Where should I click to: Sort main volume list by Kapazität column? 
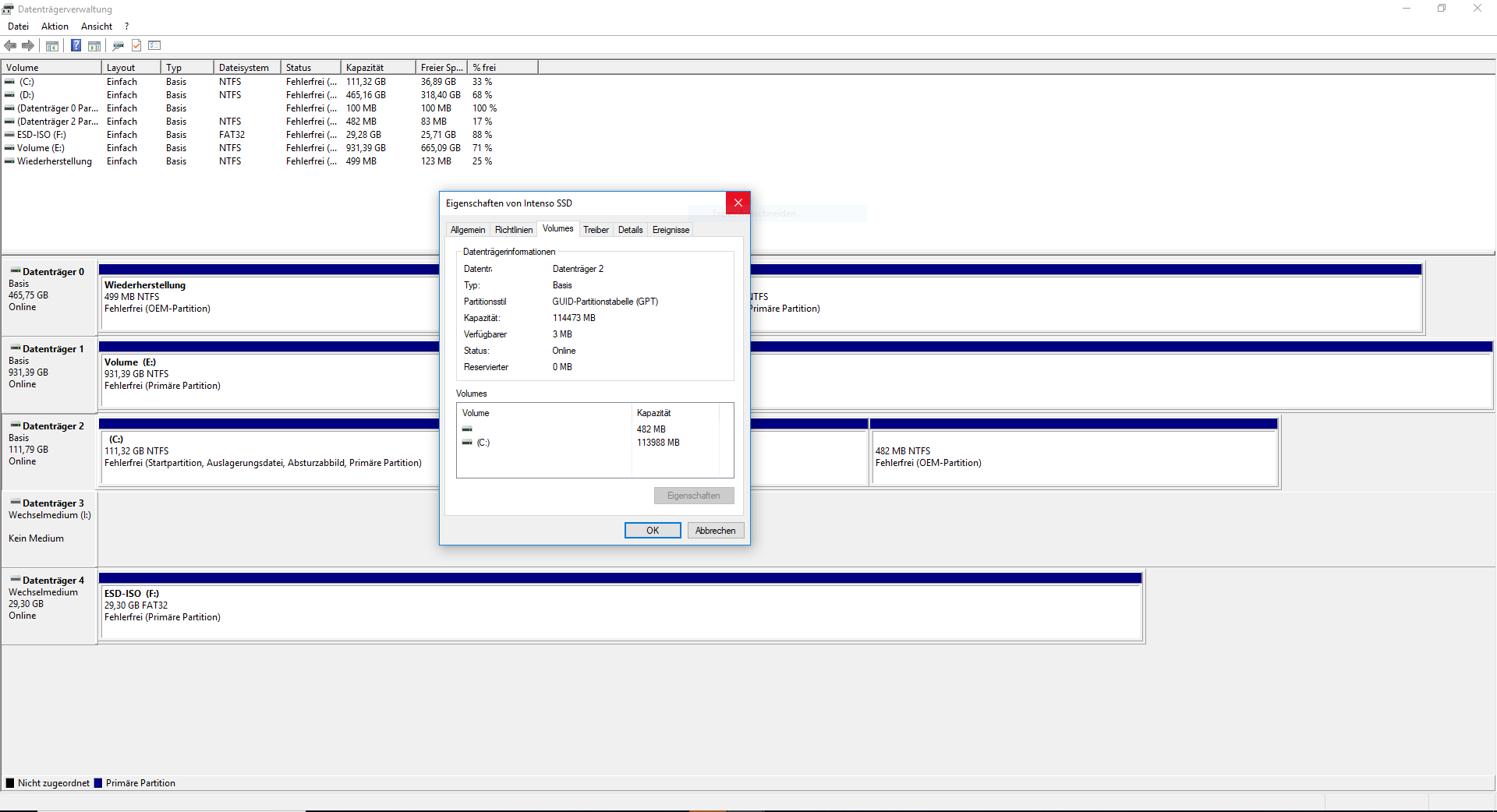tap(379, 68)
